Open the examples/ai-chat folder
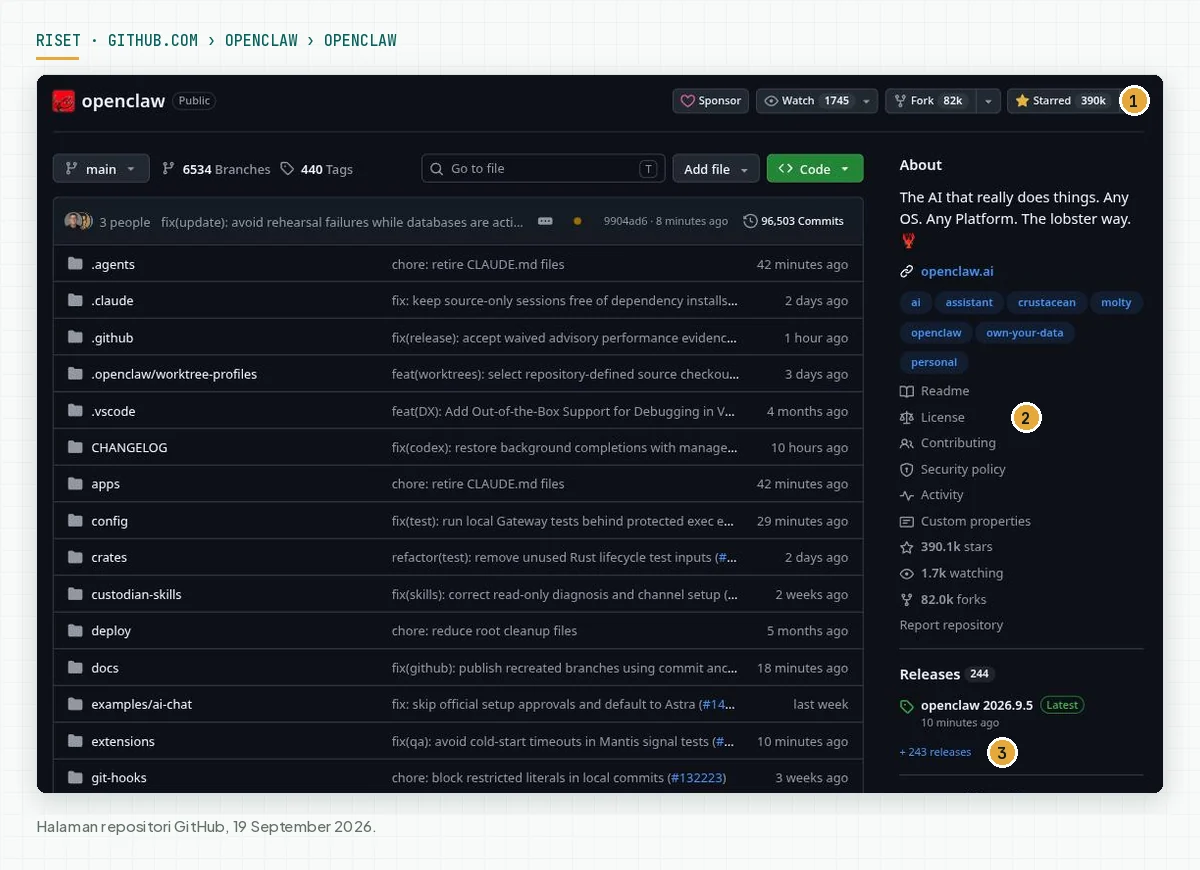 coord(141,704)
